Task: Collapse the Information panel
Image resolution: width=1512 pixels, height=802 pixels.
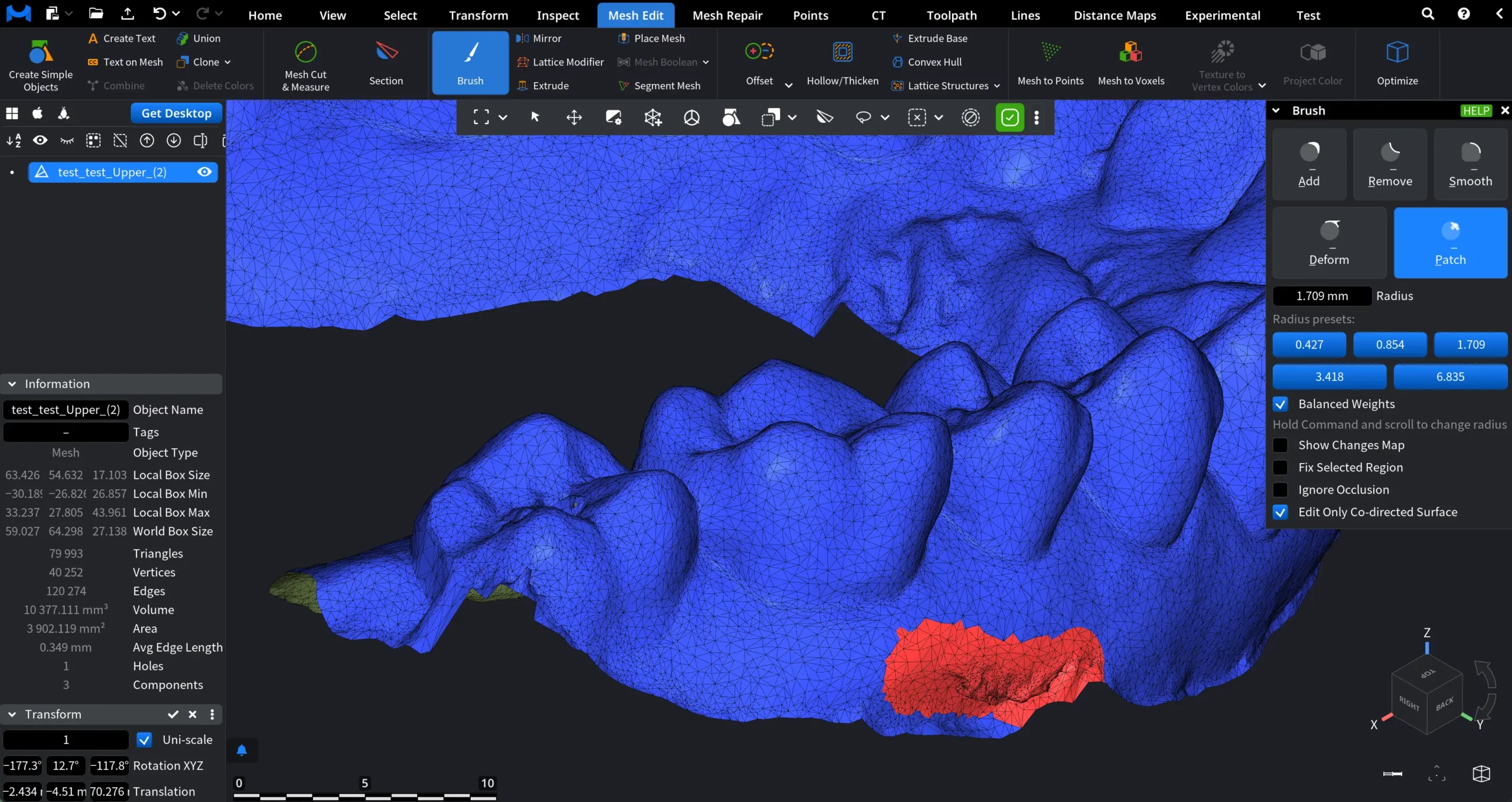Action: pos(12,384)
